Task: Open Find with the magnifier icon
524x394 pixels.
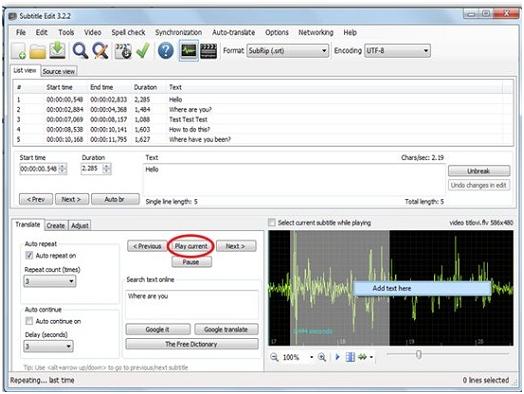Action: click(80, 51)
